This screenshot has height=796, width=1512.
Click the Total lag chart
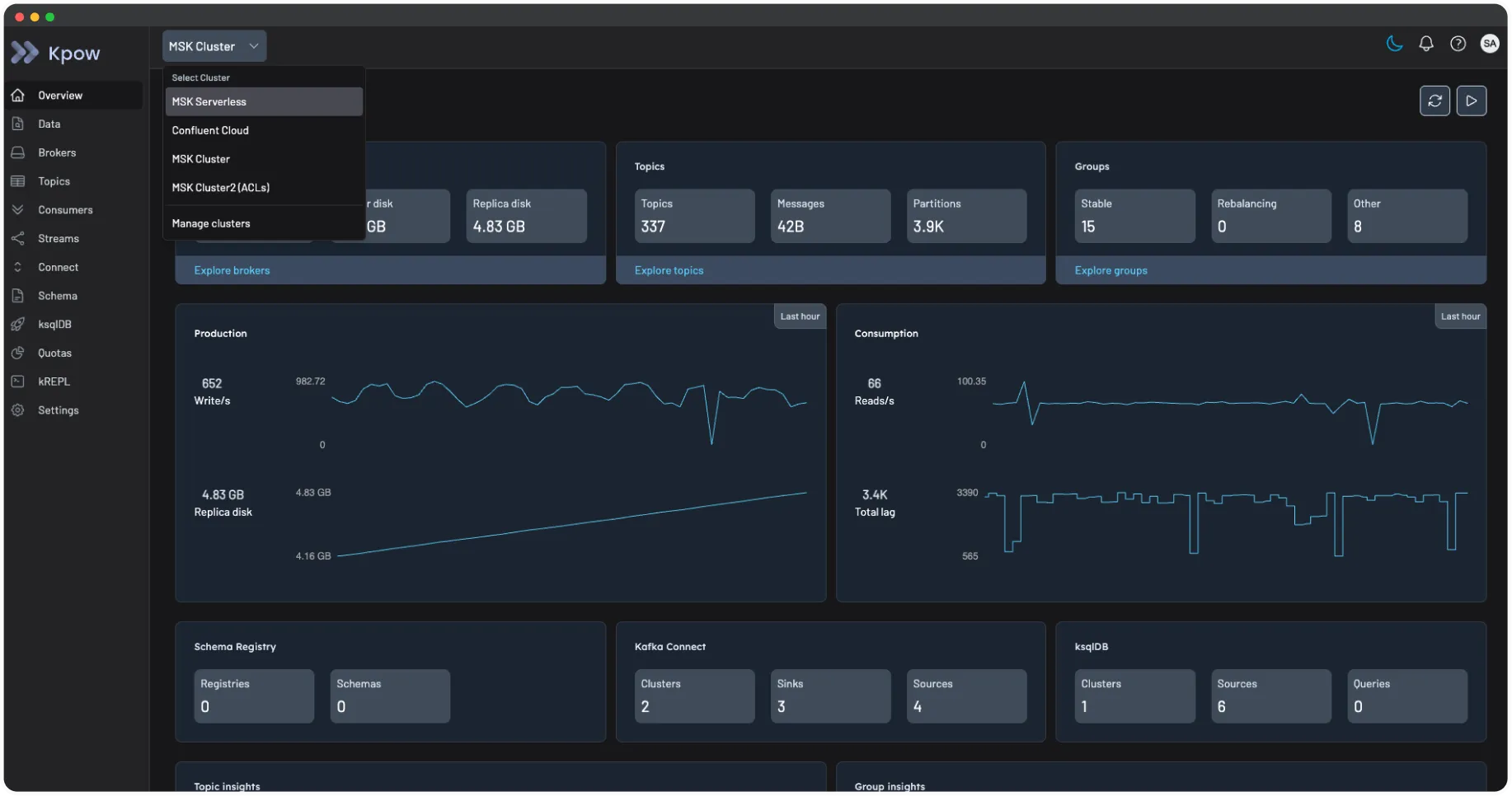pyautogui.click(x=1226, y=523)
